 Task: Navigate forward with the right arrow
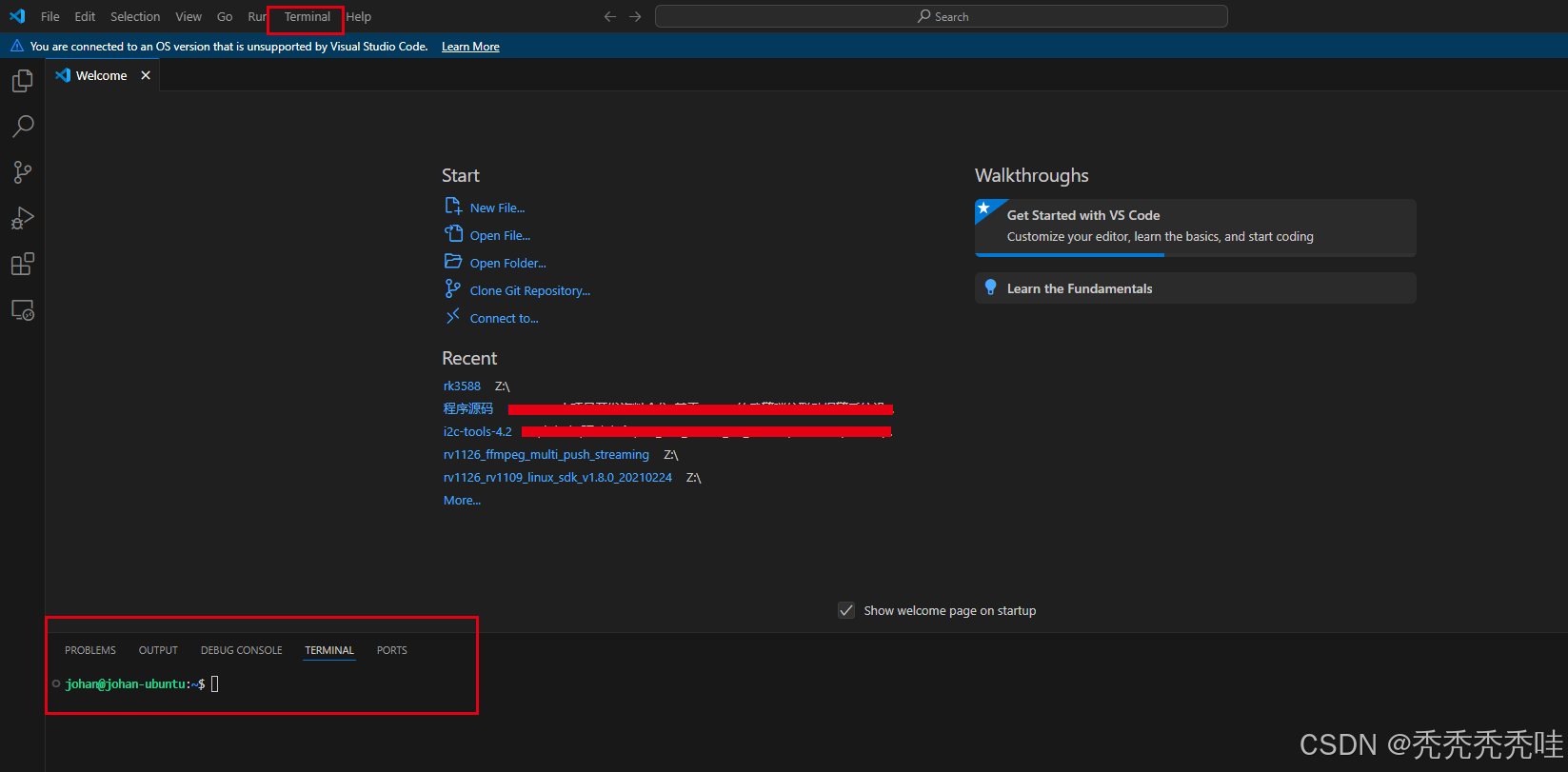[635, 16]
